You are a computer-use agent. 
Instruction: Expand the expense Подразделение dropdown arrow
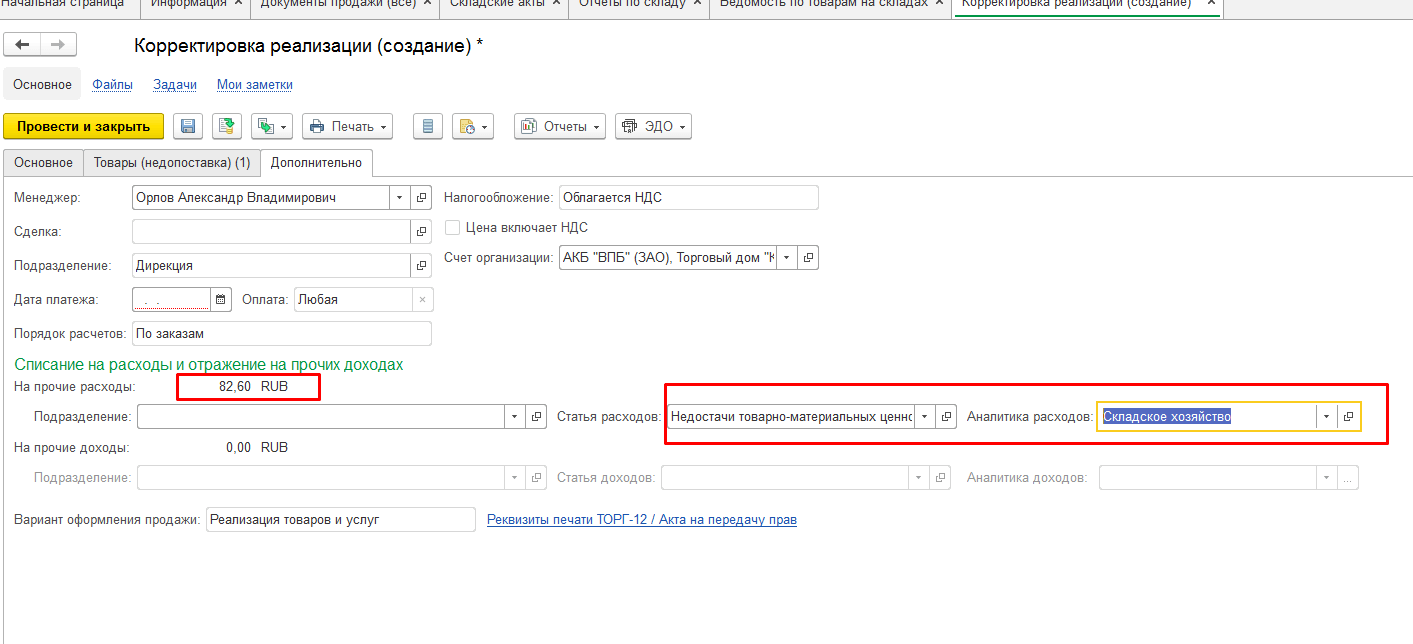point(516,416)
